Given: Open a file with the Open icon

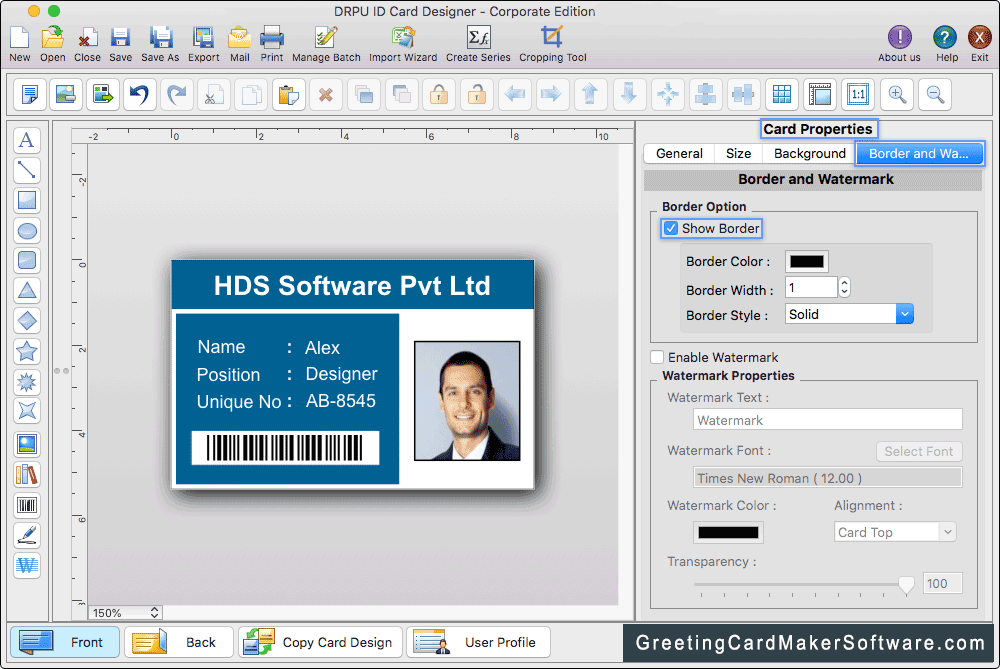Looking at the screenshot, I should pyautogui.click(x=53, y=38).
